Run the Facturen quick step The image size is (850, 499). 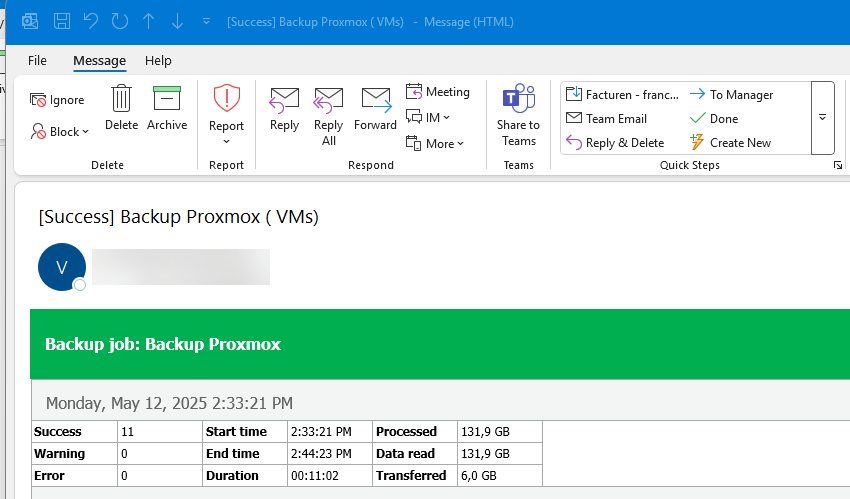pos(622,95)
